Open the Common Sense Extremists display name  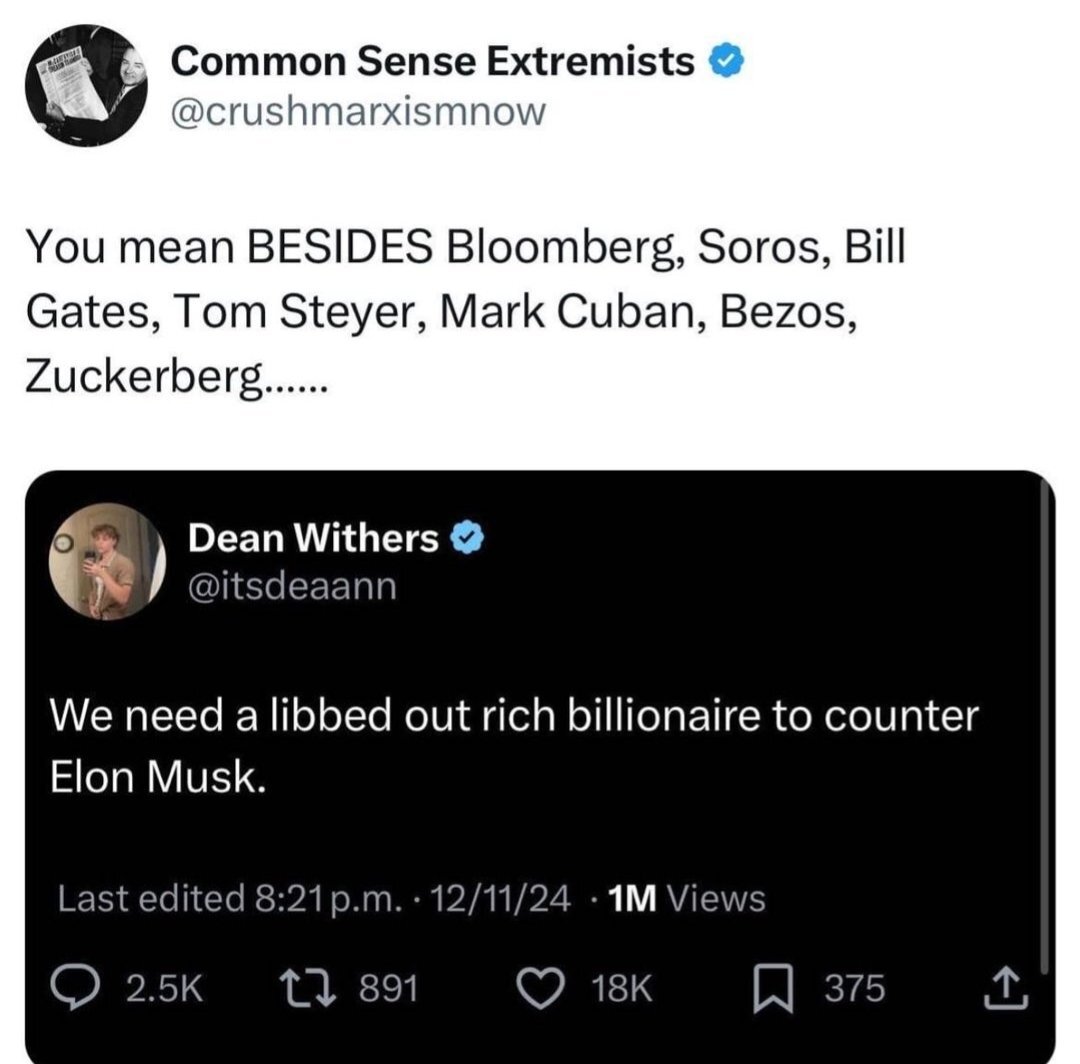(432, 63)
